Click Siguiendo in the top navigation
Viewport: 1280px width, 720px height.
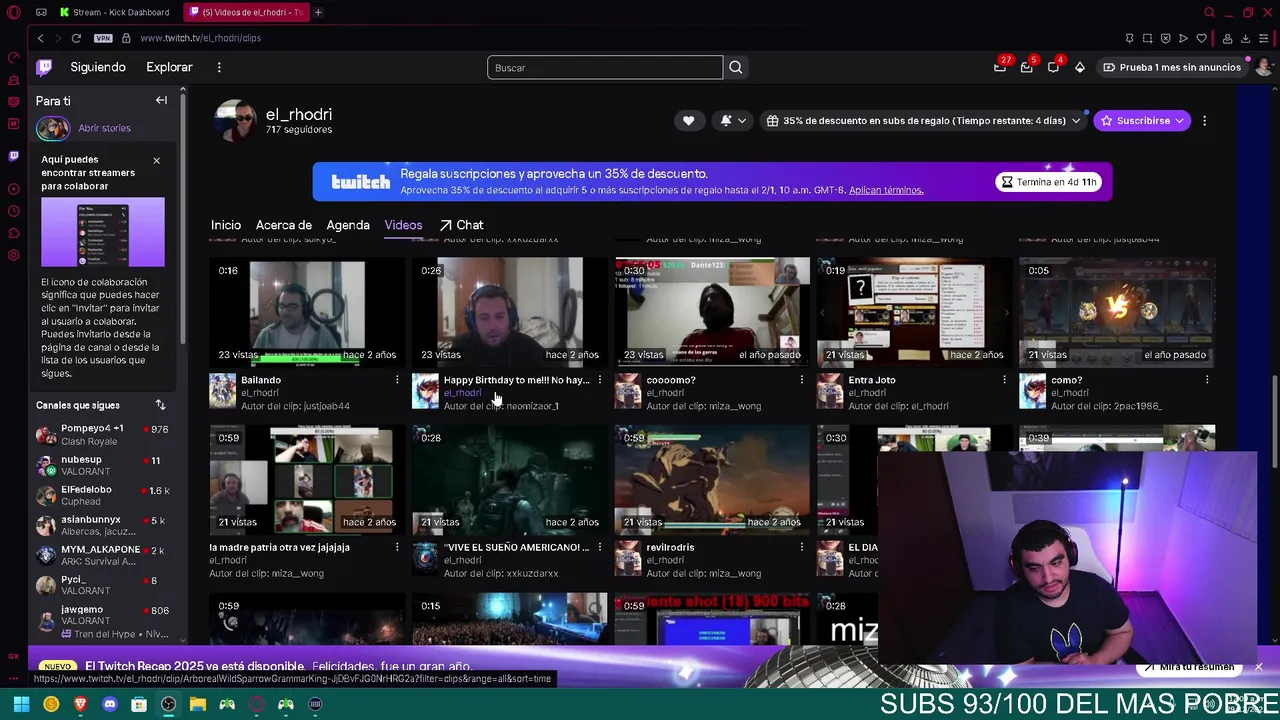(98, 67)
